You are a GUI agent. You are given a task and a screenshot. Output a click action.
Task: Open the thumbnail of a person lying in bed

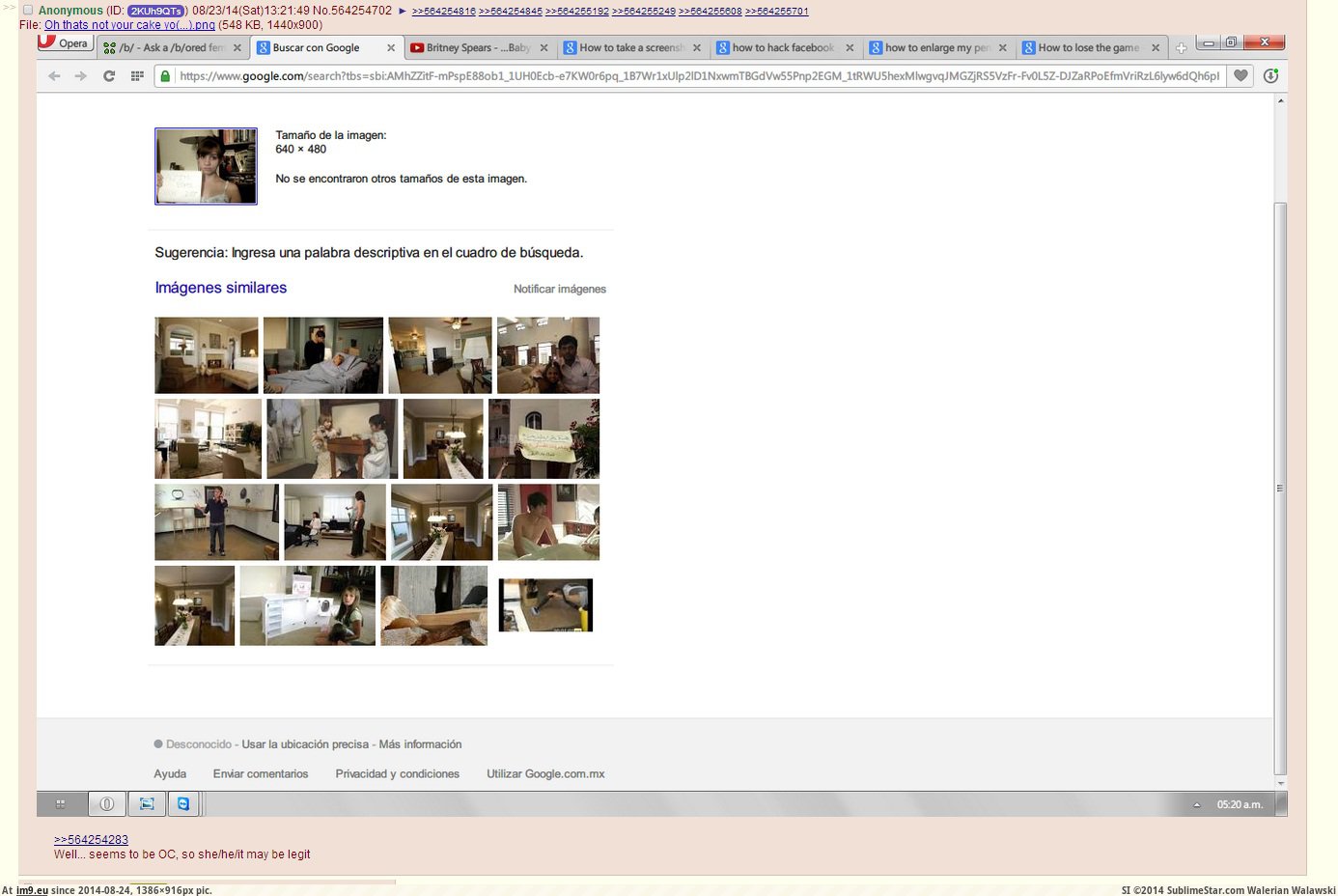(x=323, y=355)
